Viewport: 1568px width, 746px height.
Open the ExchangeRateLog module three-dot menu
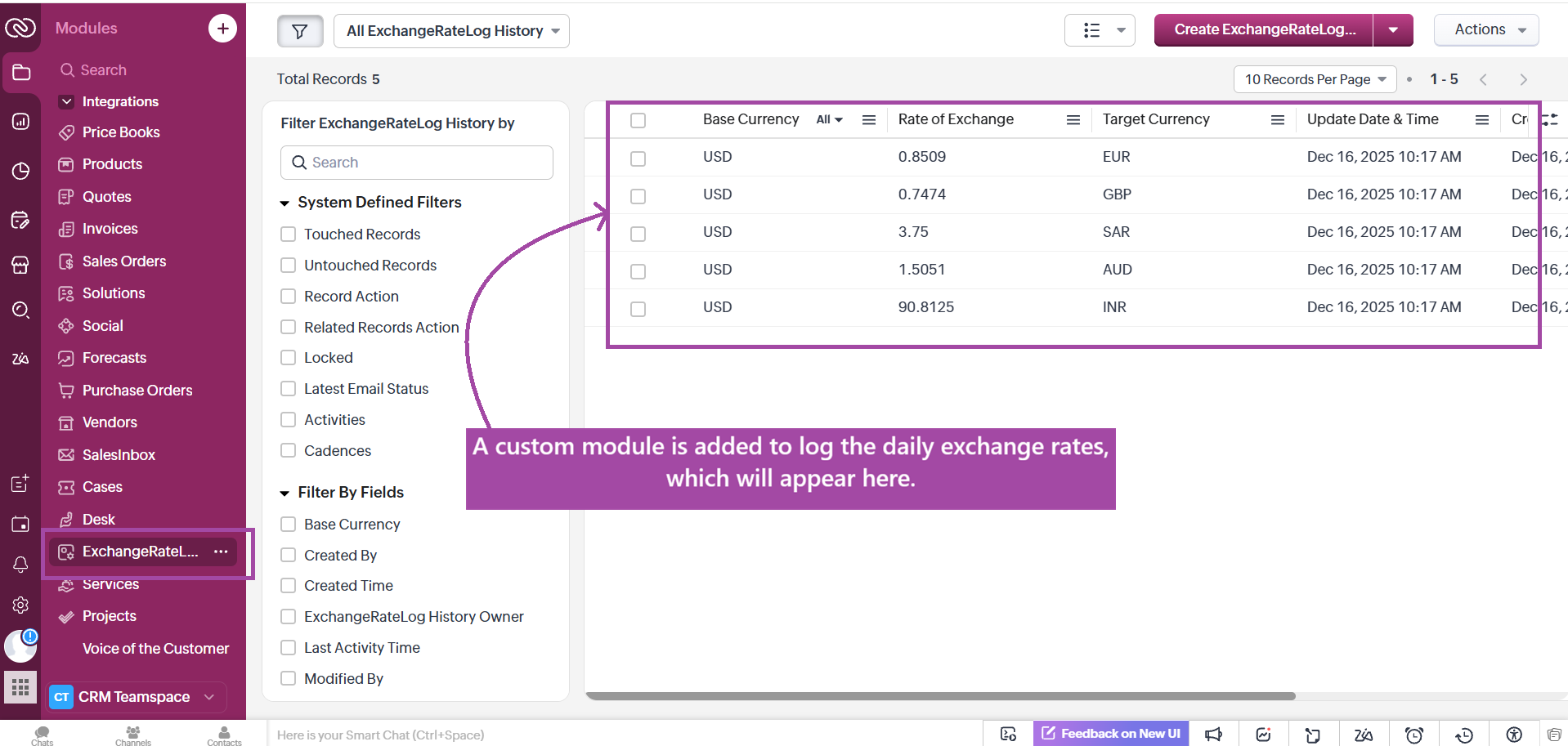point(221,552)
